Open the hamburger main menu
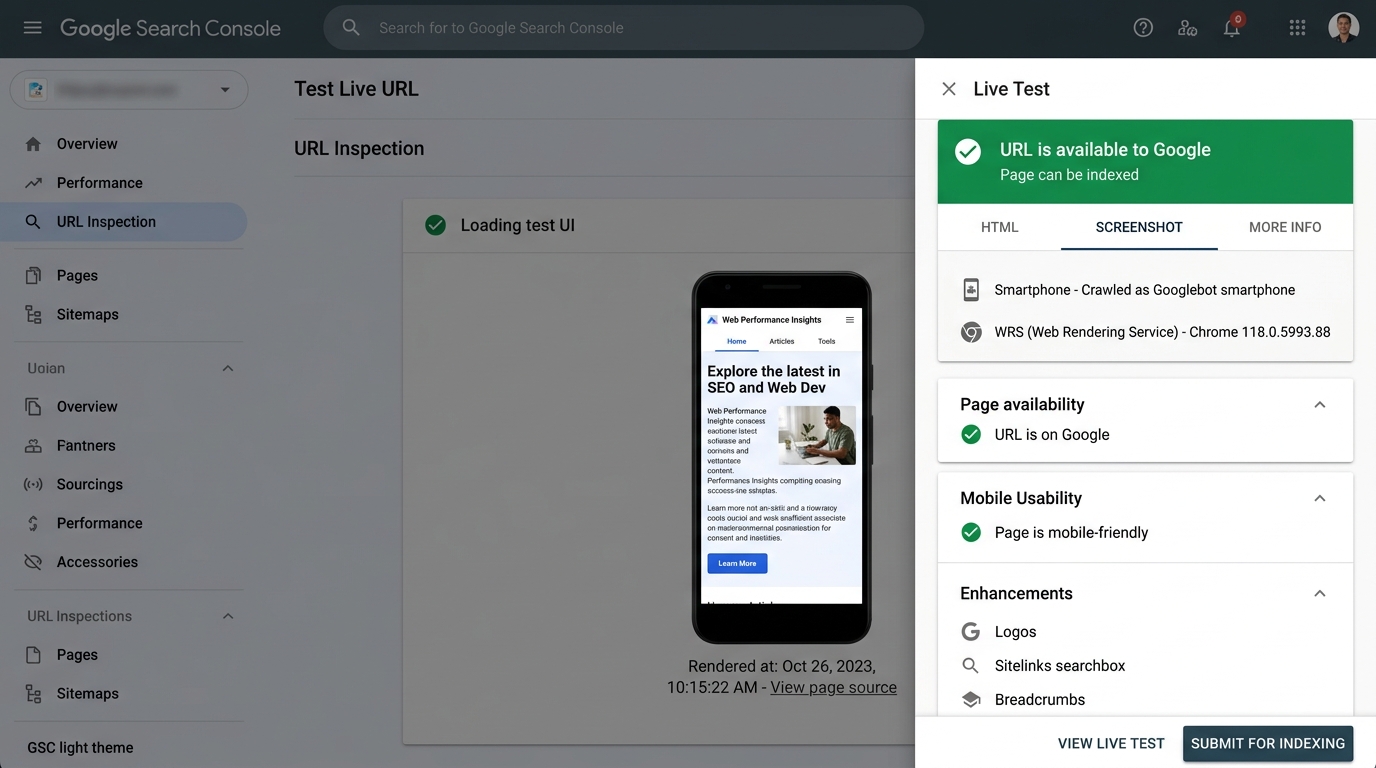 pyautogui.click(x=33, y=28)
